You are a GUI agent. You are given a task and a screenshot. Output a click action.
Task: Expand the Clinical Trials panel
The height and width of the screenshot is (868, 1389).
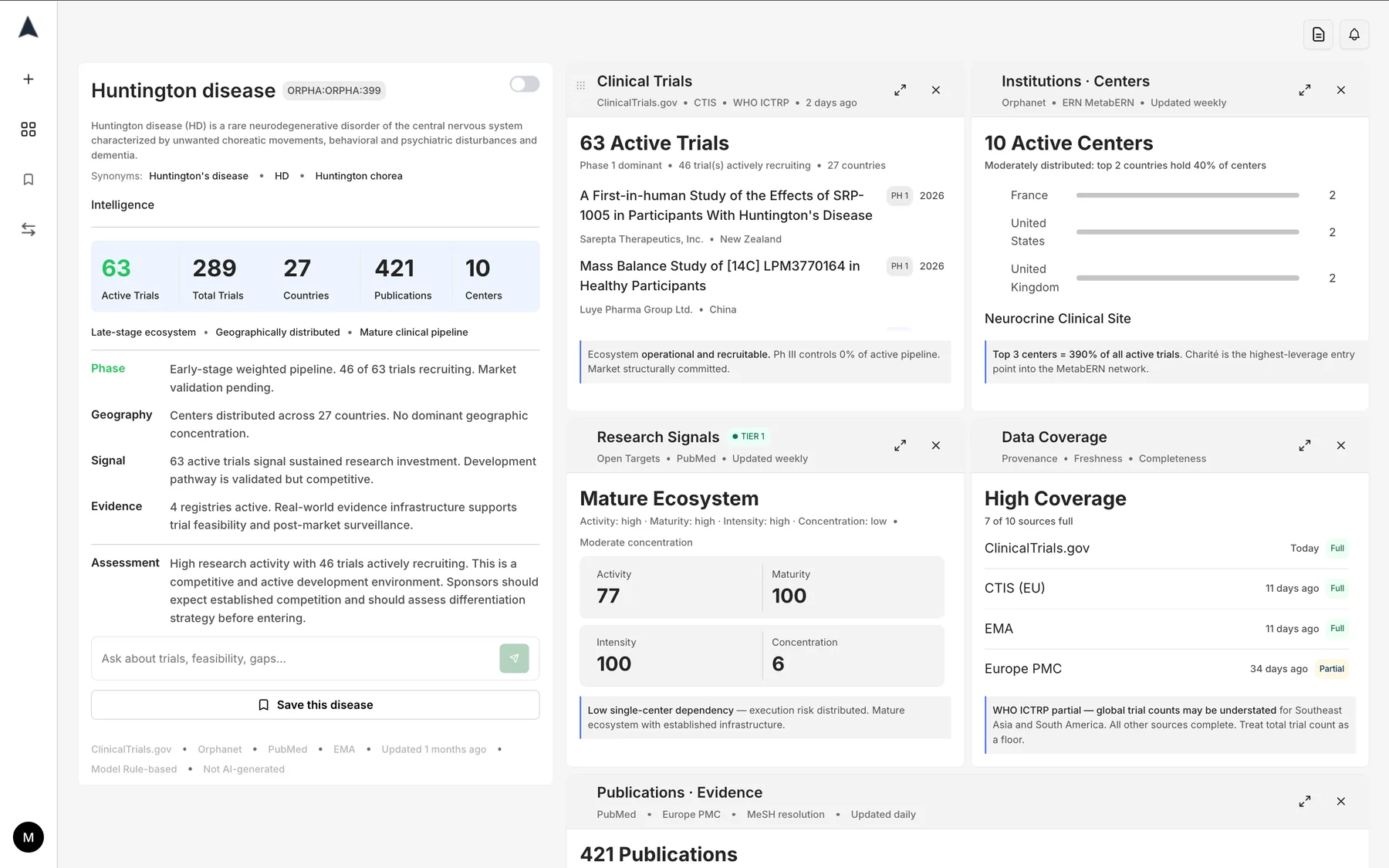pos(900,90)
